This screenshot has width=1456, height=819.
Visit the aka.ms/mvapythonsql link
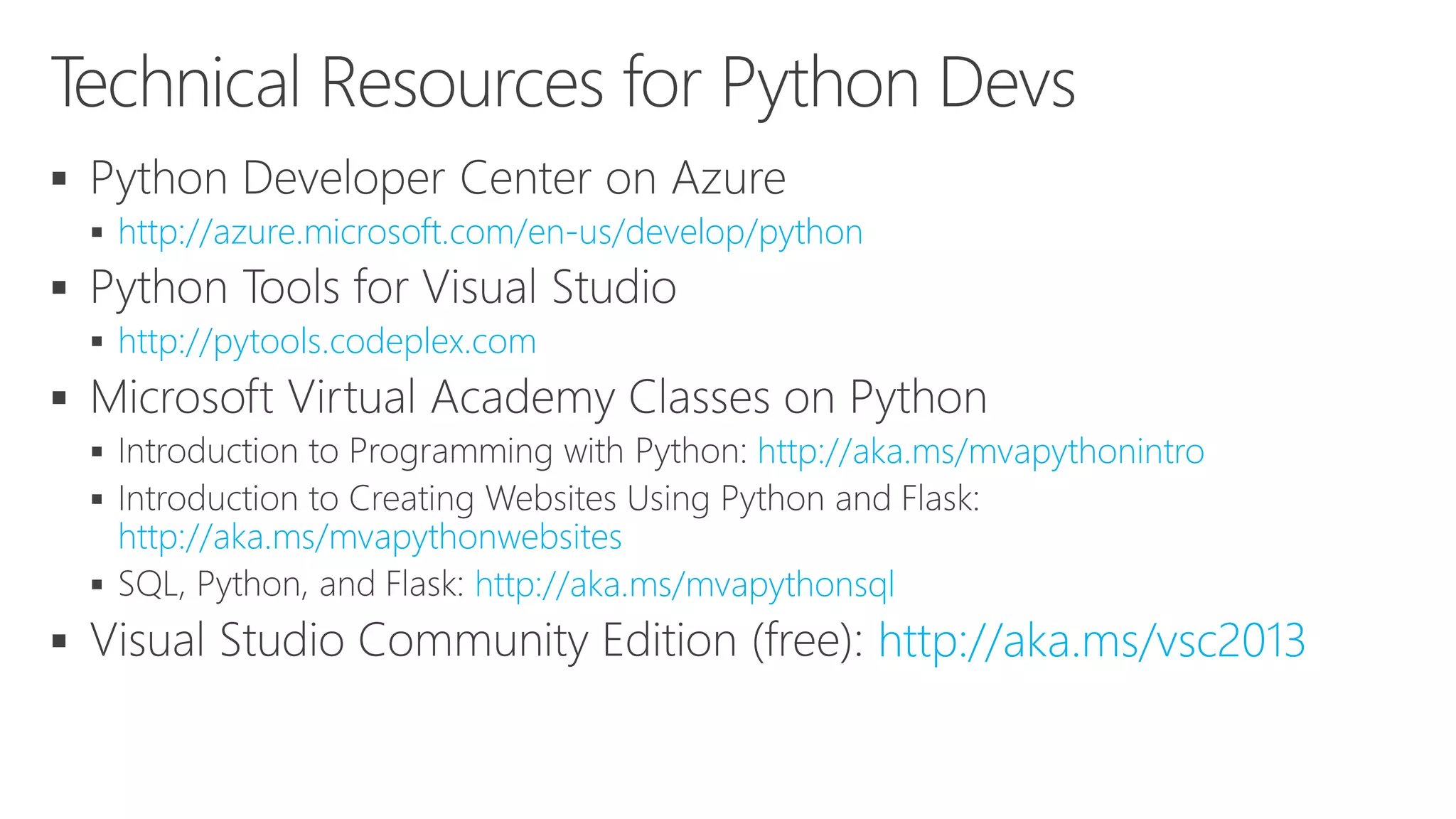[x=685, y=585]
